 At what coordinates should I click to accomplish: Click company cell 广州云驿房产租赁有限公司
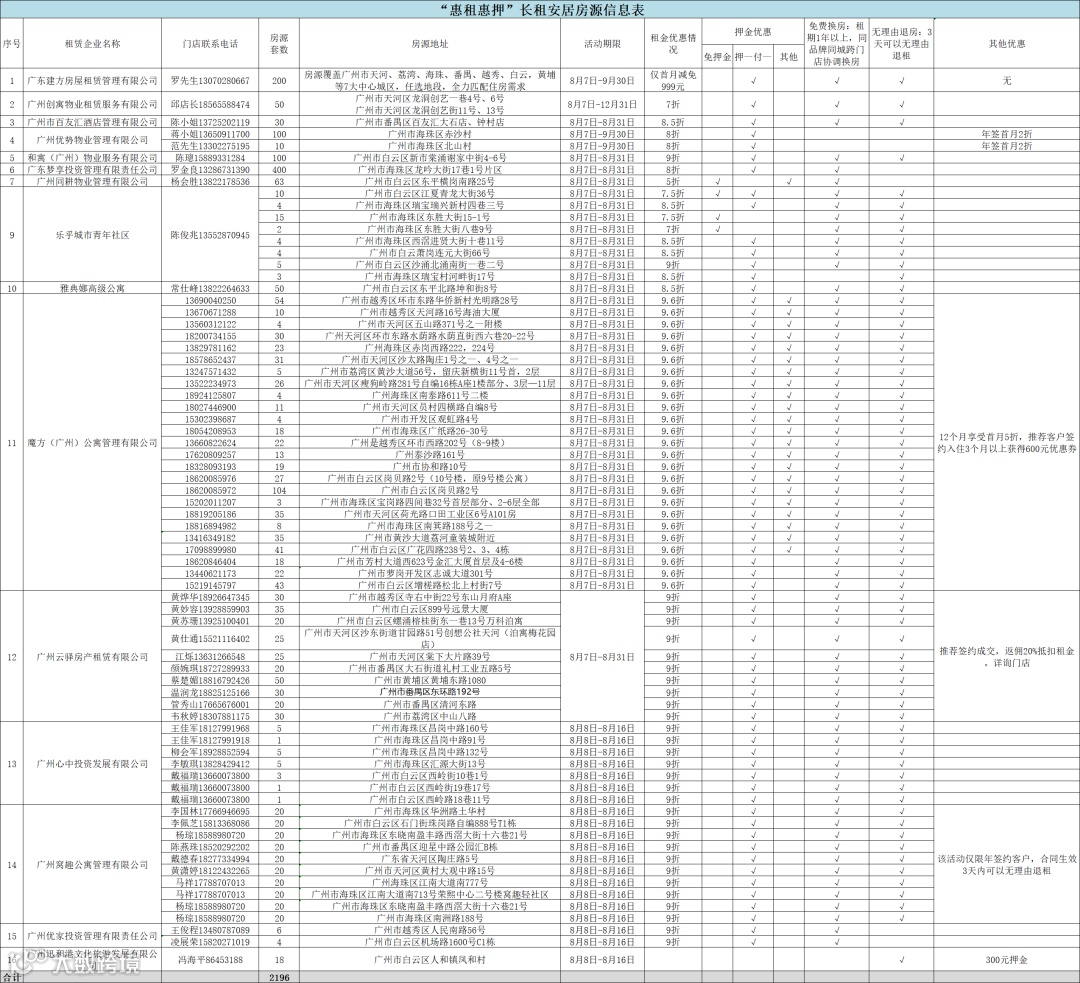point(92,656)
